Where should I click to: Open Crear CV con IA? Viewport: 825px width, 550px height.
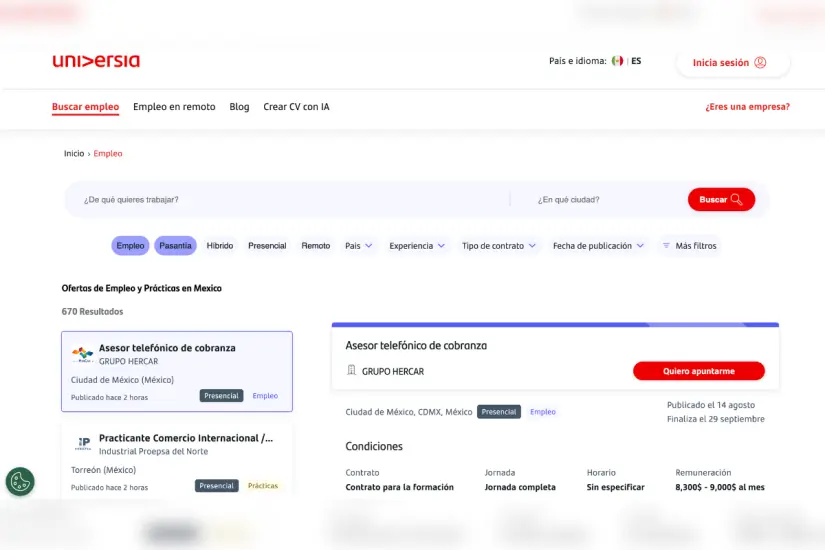click(x=296, y=107)
